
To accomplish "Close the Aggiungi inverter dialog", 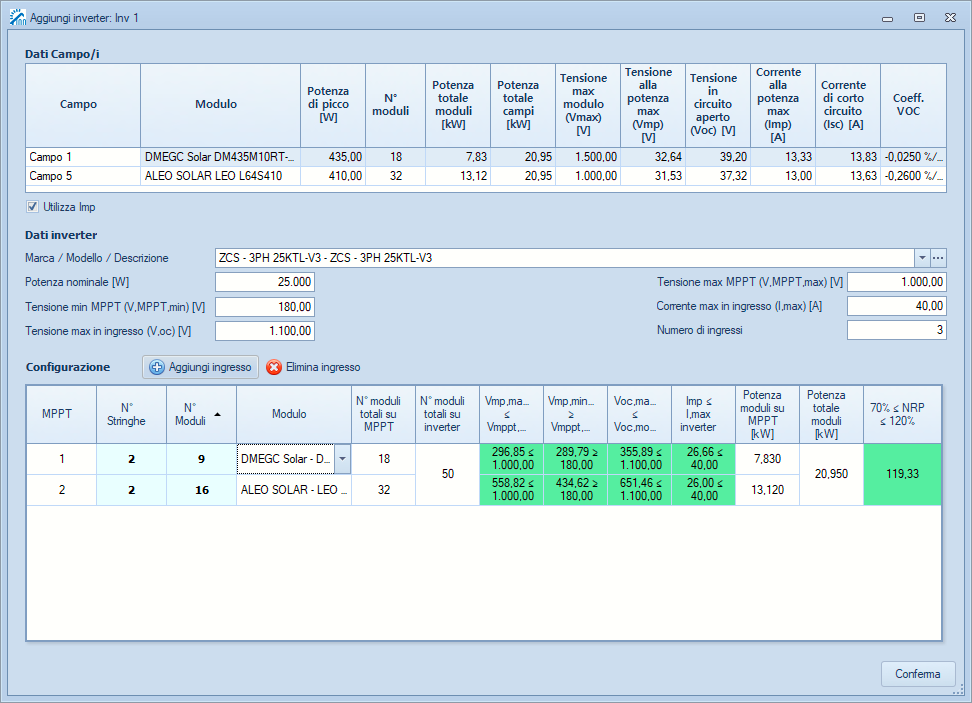I will pyautogui.click(x=950, y=17).
